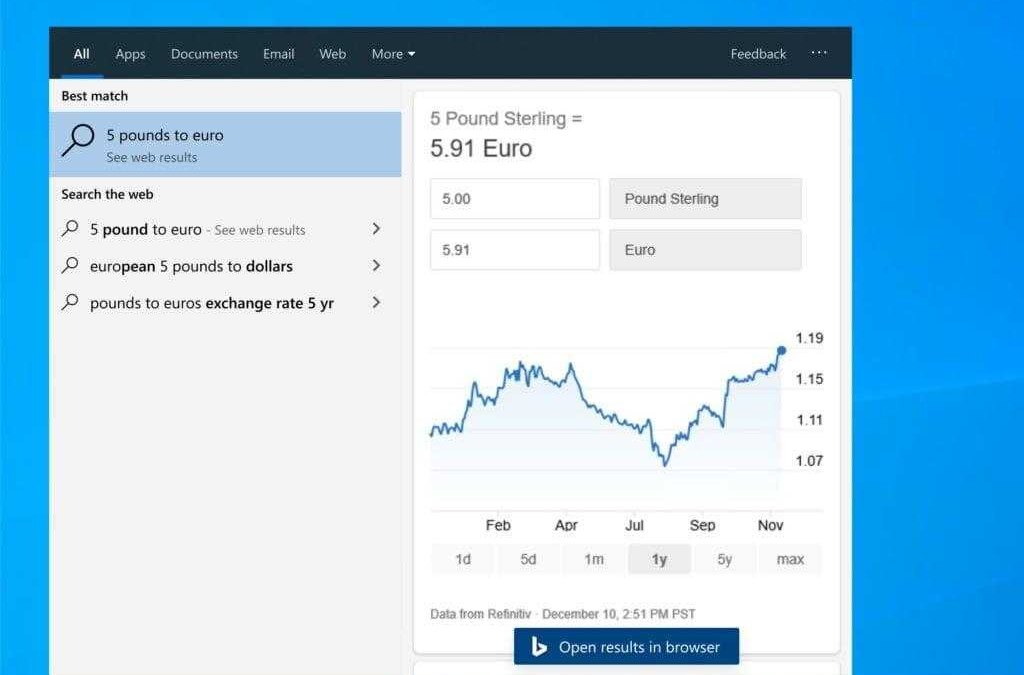Switch to the Documents tab
The image size is (1024, 675).
point(204,54)
